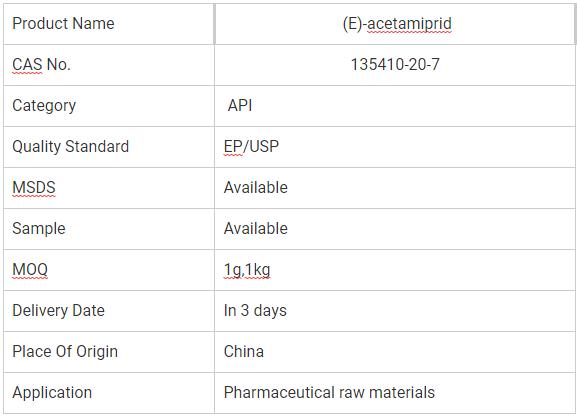The height and width of the screenshot is (416, 578).
Task: Click the Sample label cell
Action: tap(109, 229)
